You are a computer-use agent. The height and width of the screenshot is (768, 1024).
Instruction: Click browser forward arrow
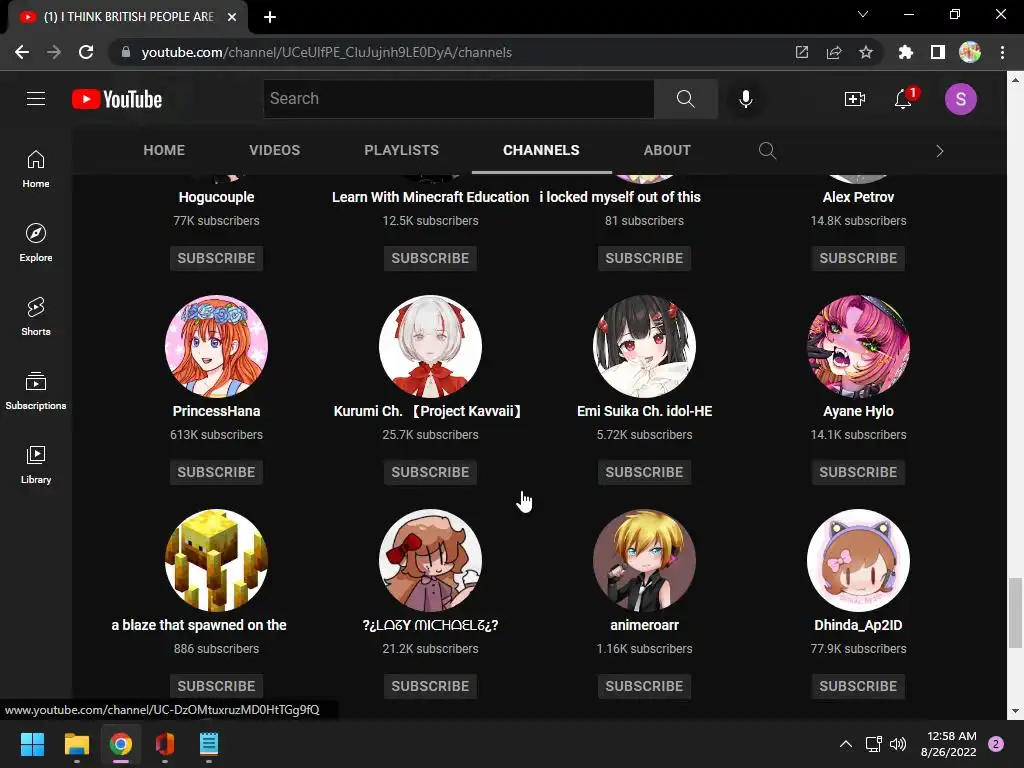[54, 52]
